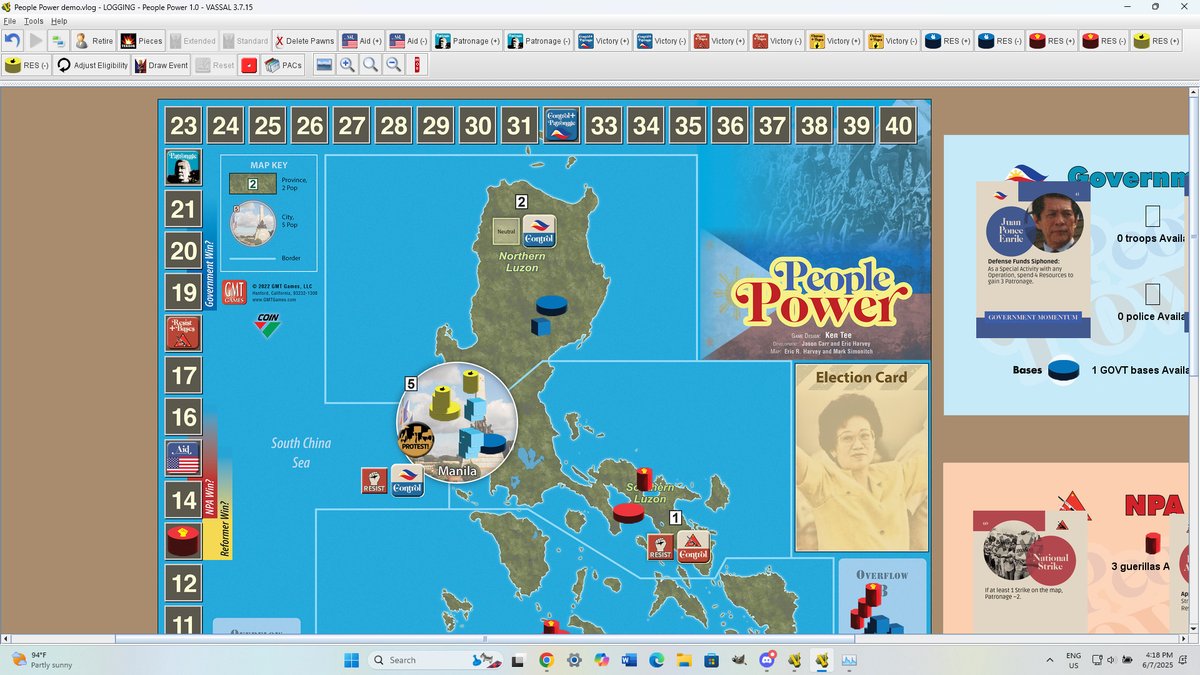The image size is (1200, 675).
Task: Click the yellow Reformer Victory (-) button
Action: 893,41
